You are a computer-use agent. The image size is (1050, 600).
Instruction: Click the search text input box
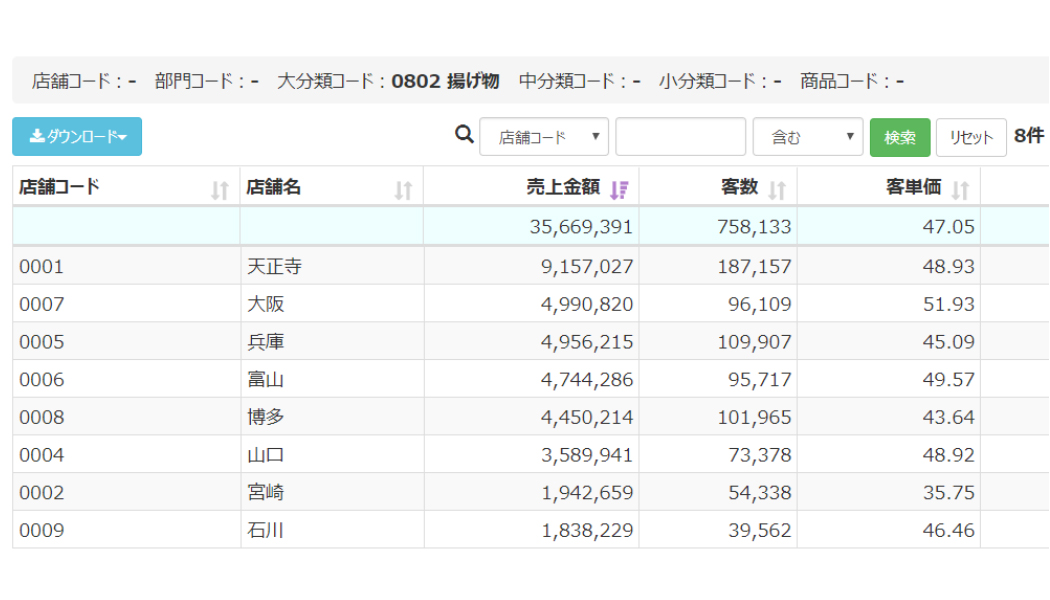[680, 137]
